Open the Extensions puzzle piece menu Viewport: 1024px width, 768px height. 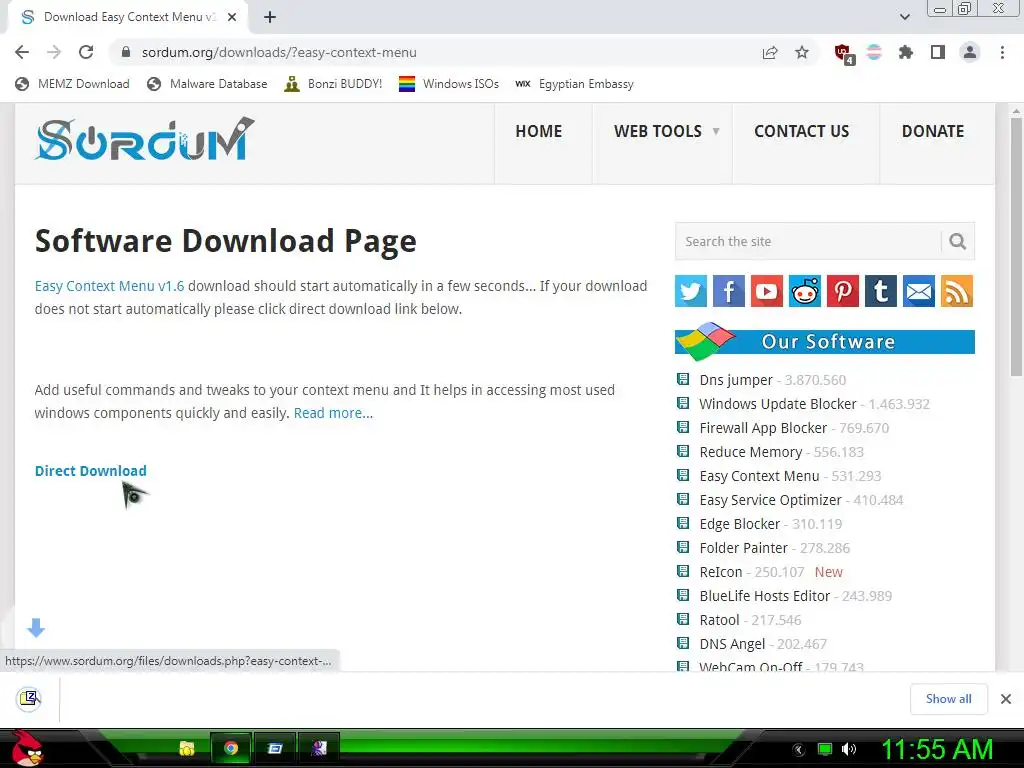point(906,52)
